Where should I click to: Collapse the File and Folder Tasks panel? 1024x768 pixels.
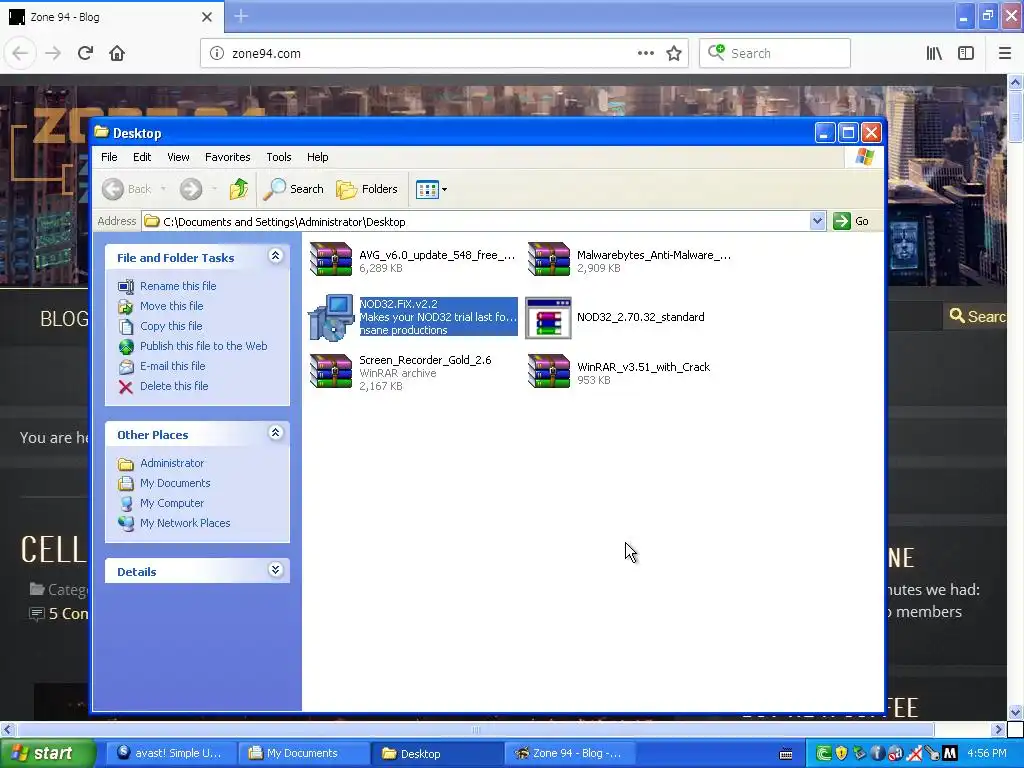pyautogui.click(x=276, y=256)
